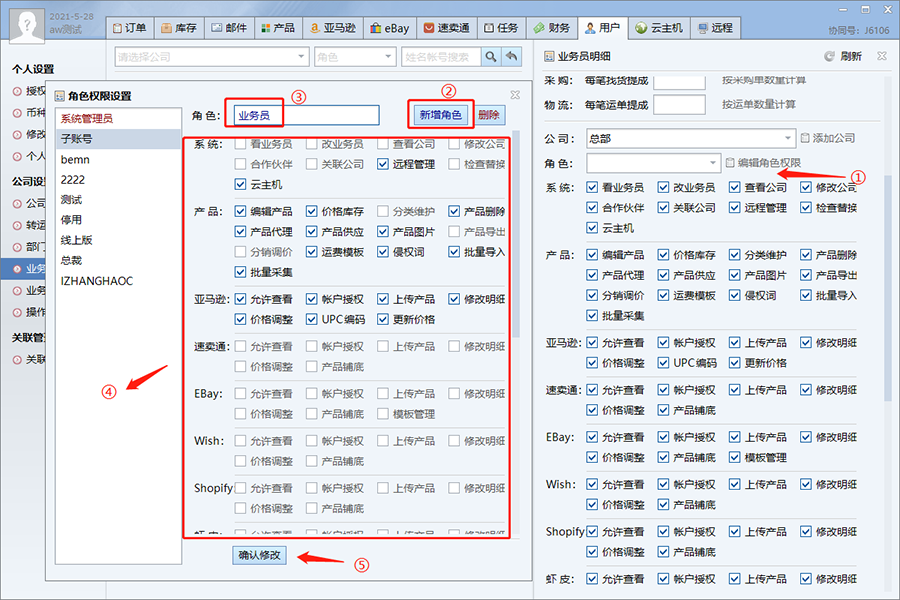This screenshot has width=900, height=600.
Task: Open 订单 from its clipboard icon
Action: (117, 28)
